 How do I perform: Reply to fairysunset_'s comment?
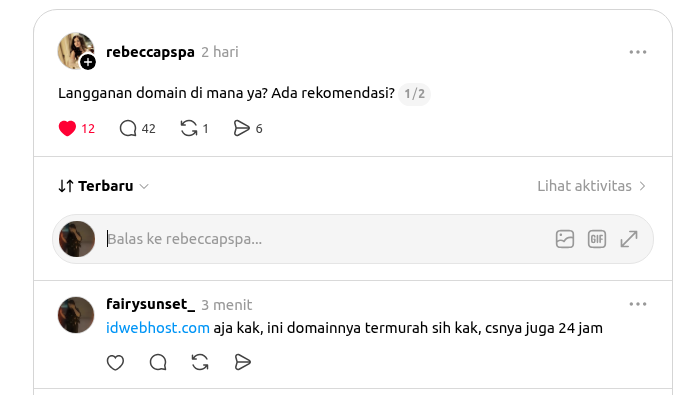click(x=158, y=362)
